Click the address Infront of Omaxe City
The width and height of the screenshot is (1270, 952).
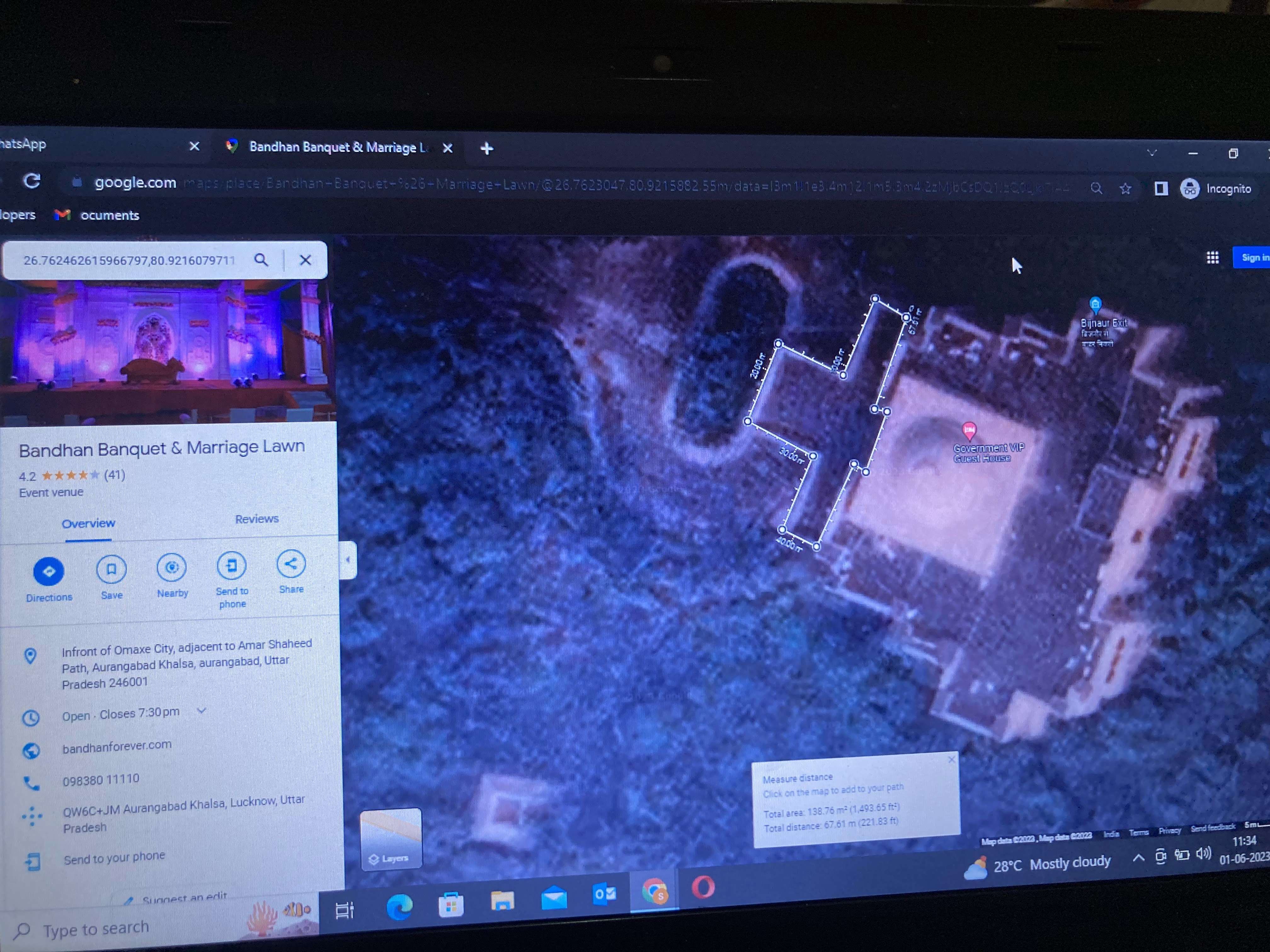pos(186,663)
